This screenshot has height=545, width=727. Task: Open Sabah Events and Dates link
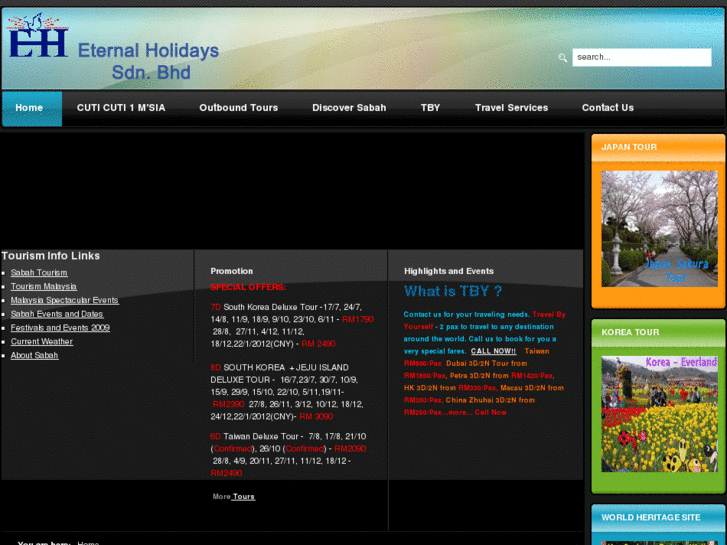click(57, 314)
